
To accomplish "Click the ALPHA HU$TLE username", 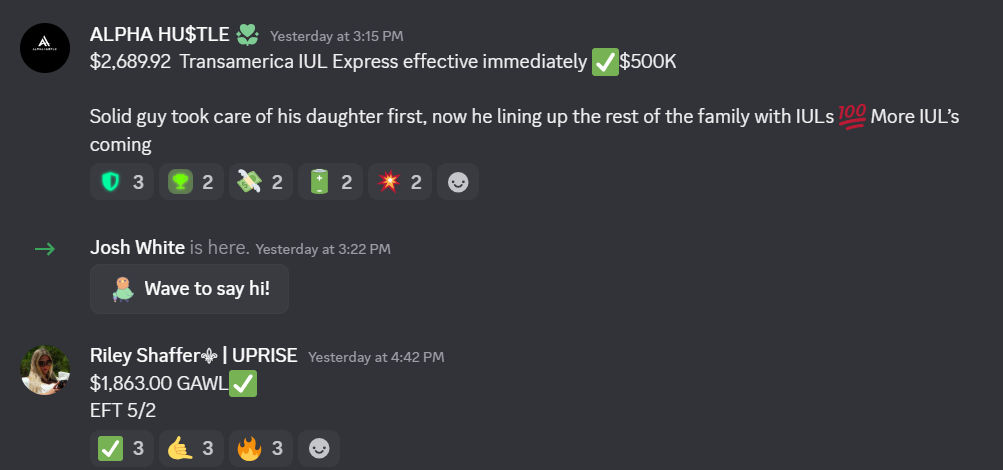I will point(160,36).
